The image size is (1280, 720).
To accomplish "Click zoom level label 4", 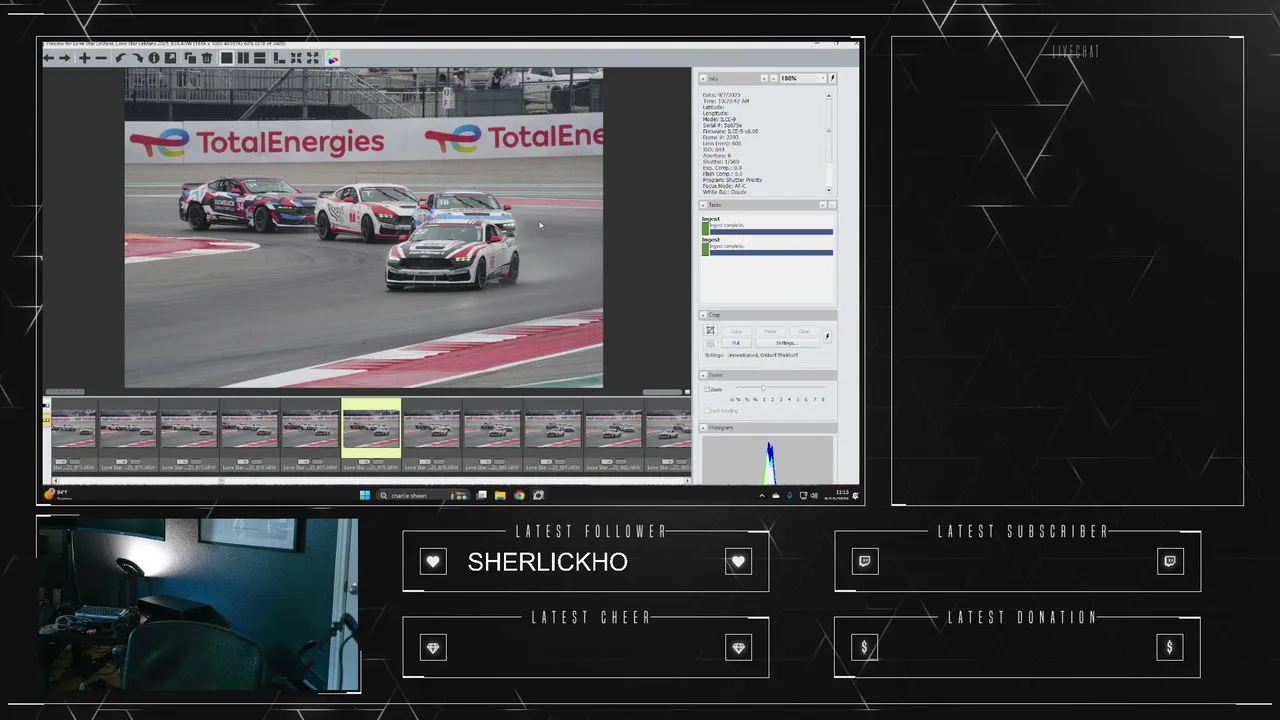I will pos(789,399).
